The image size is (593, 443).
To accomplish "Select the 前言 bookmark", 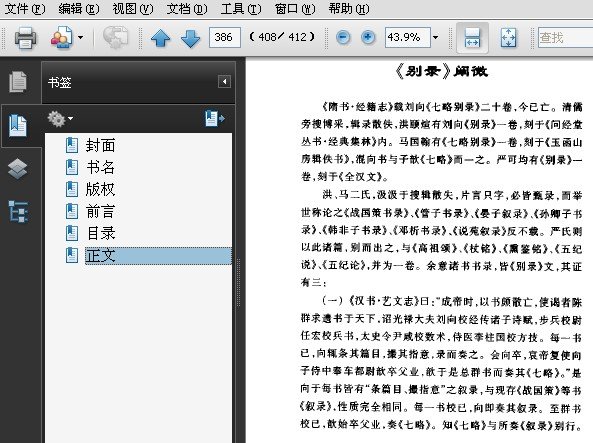I will pyautogui.click(x=100, y=211).
